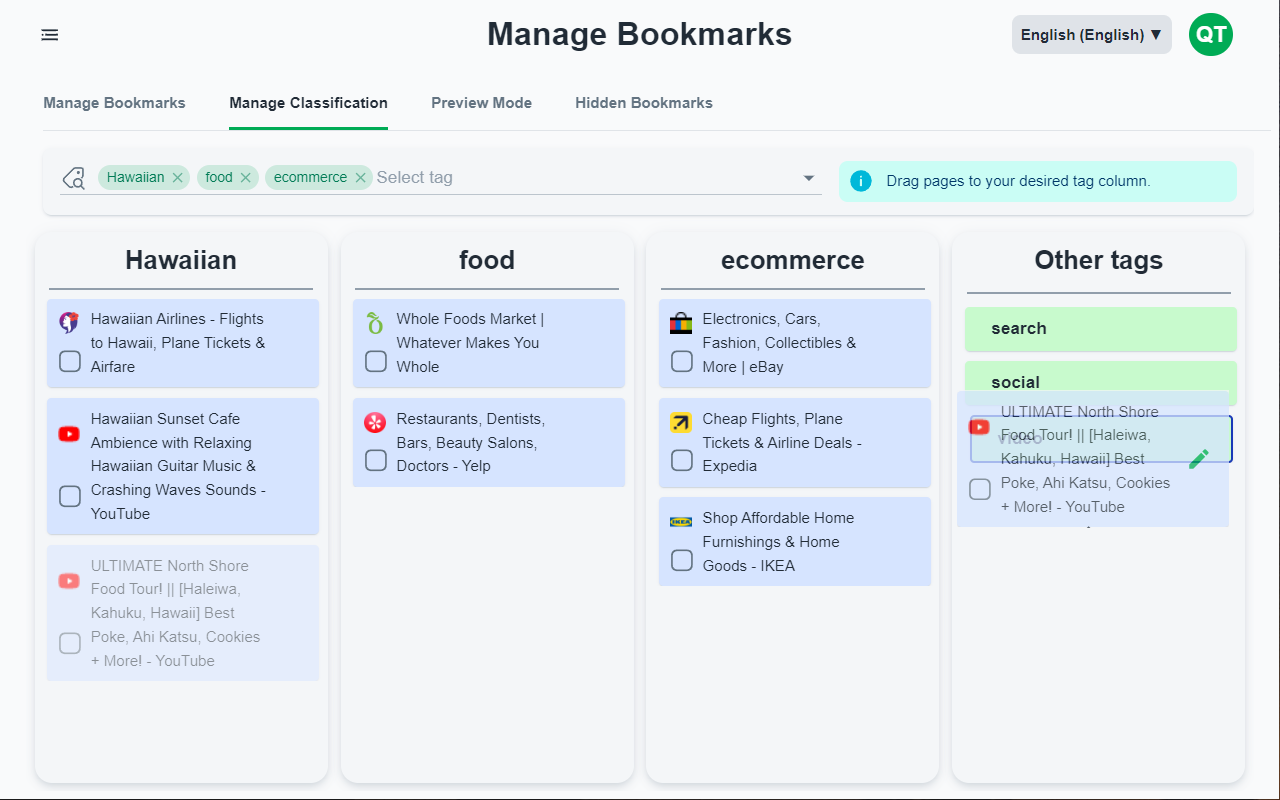Click the tag search icon

point(74,178)
